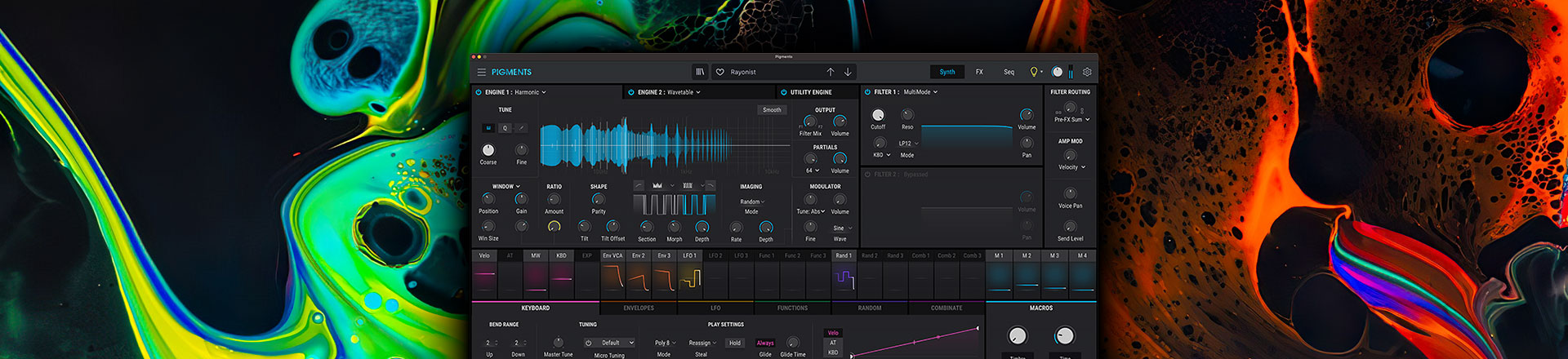Screen dimensions: 1568x359
Task: Click the Coarse tune knob
Action: pyautogui.click(x=488, y=150)
